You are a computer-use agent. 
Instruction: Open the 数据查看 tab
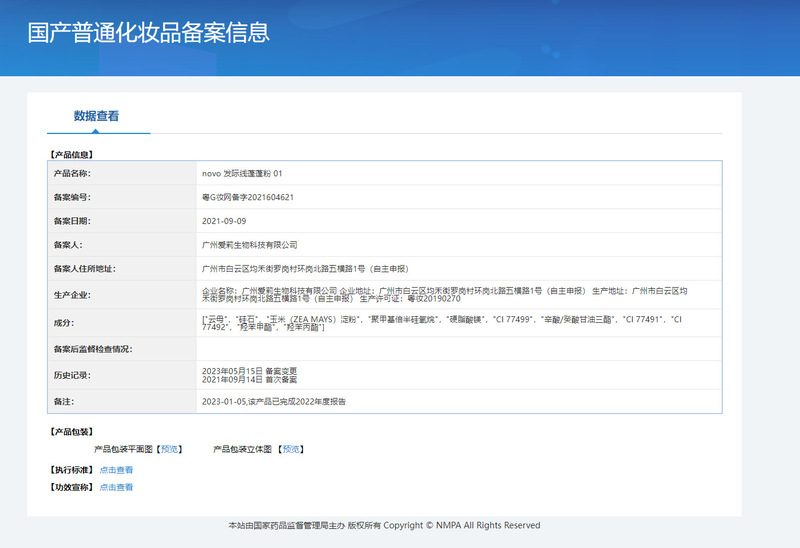point(97,116)
